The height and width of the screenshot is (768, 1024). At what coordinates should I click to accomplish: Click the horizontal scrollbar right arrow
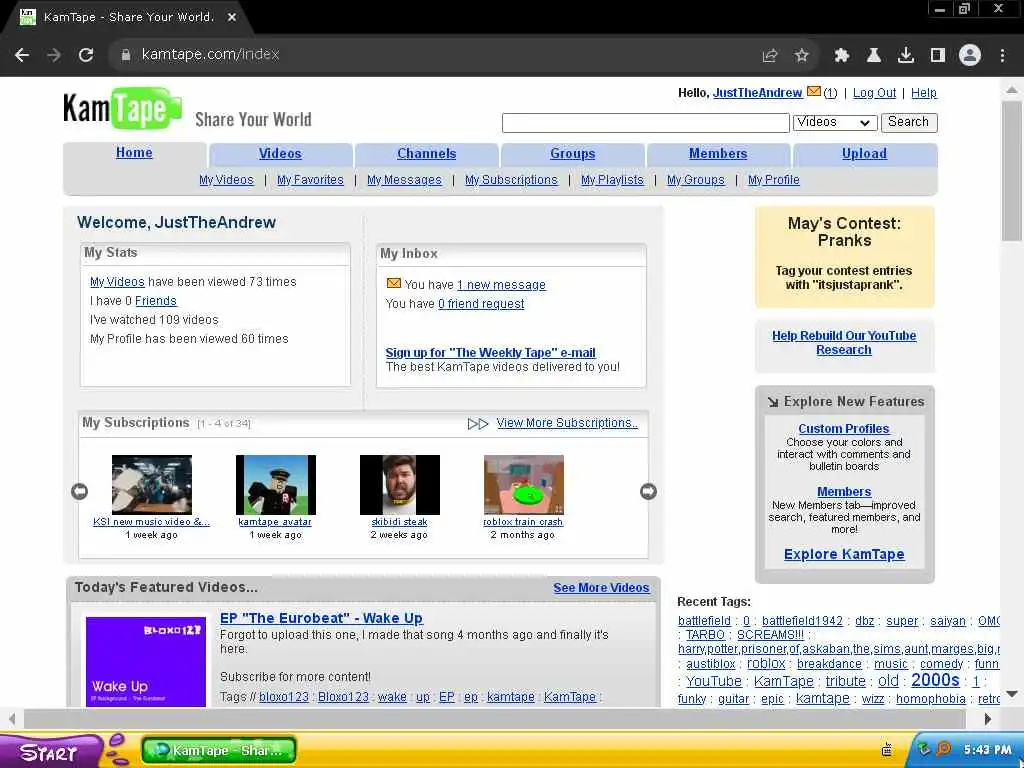[987, 718]
